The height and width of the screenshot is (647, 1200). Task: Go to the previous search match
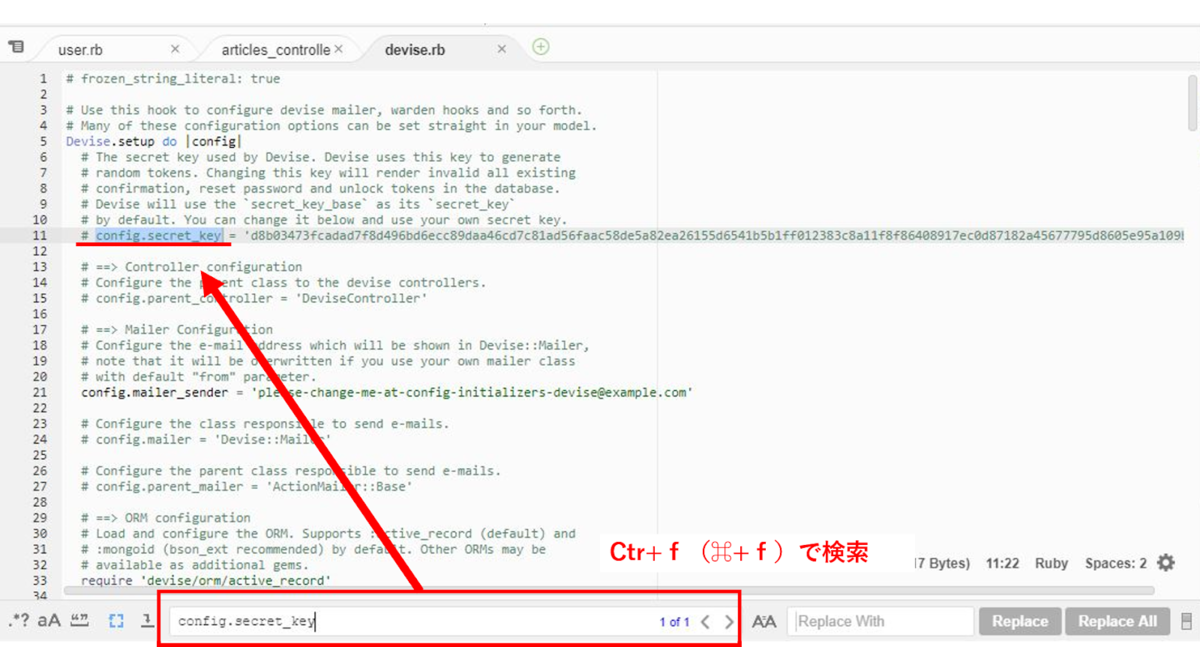coord(705,622)
